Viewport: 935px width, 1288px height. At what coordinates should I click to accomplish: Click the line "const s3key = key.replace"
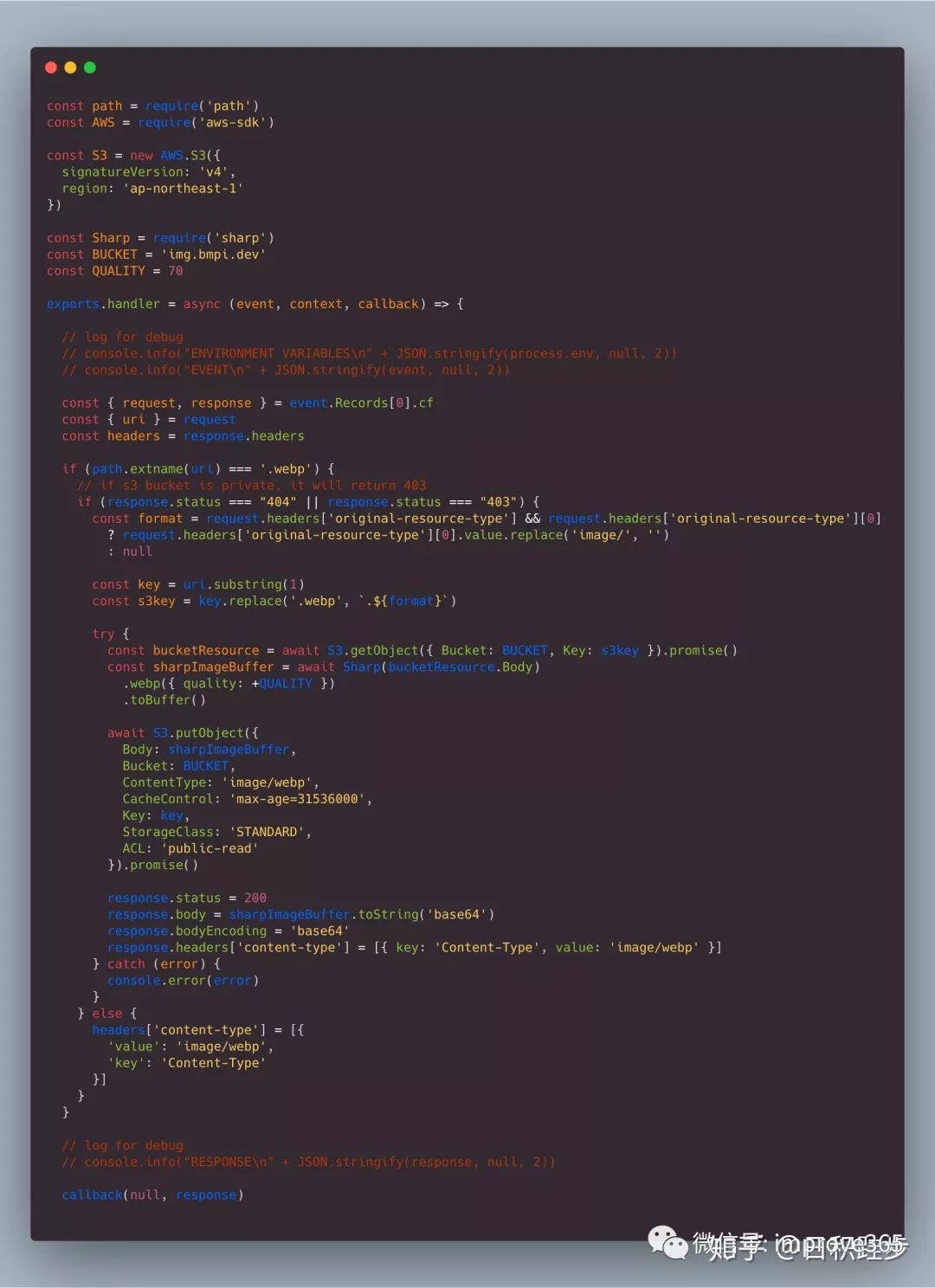coord(274,602)
